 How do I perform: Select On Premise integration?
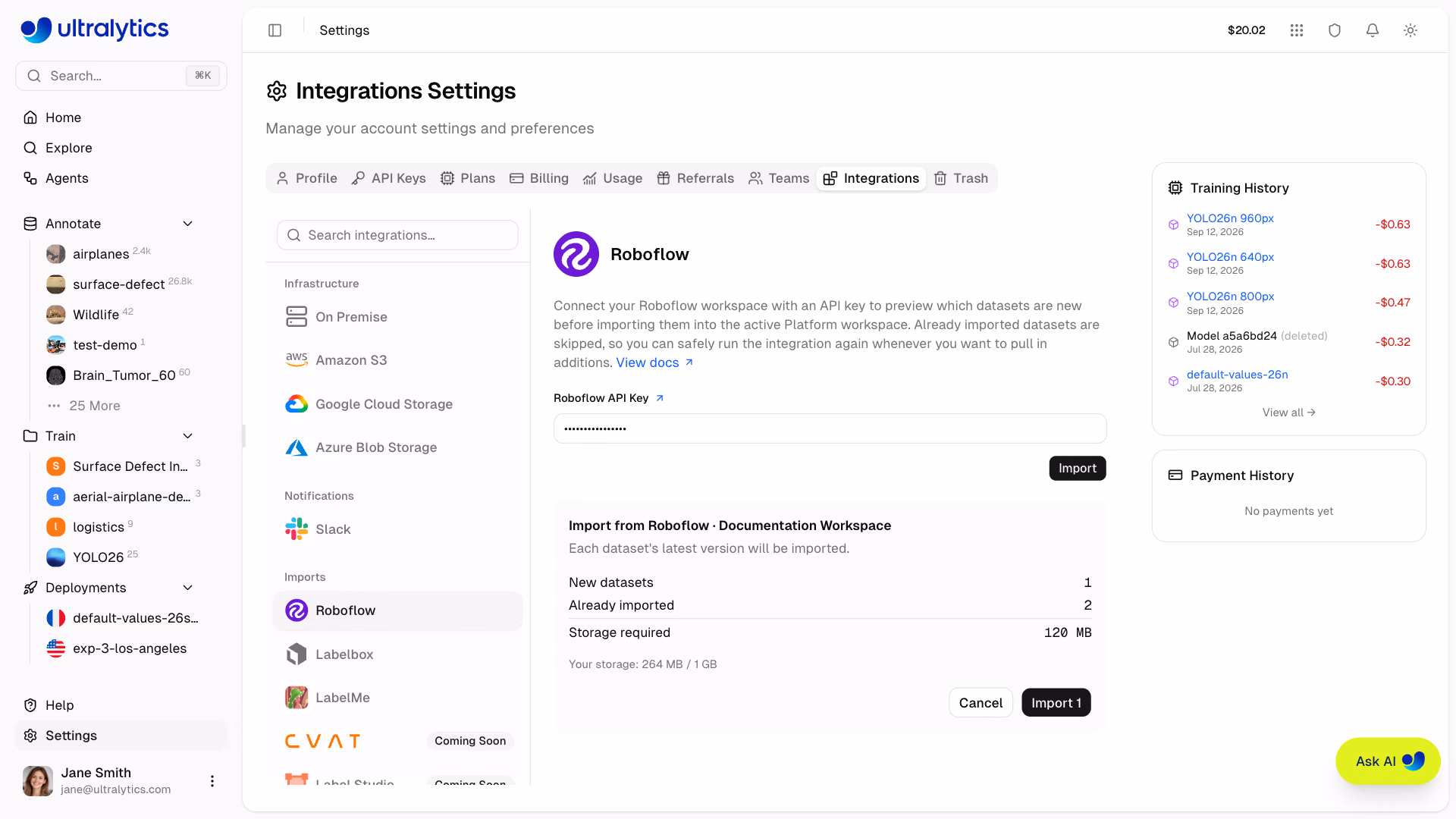pyautogui.click(x=397, y=317)
